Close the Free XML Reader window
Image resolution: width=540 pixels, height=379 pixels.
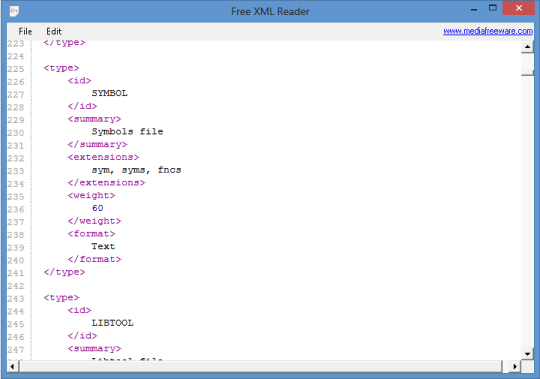519,8
